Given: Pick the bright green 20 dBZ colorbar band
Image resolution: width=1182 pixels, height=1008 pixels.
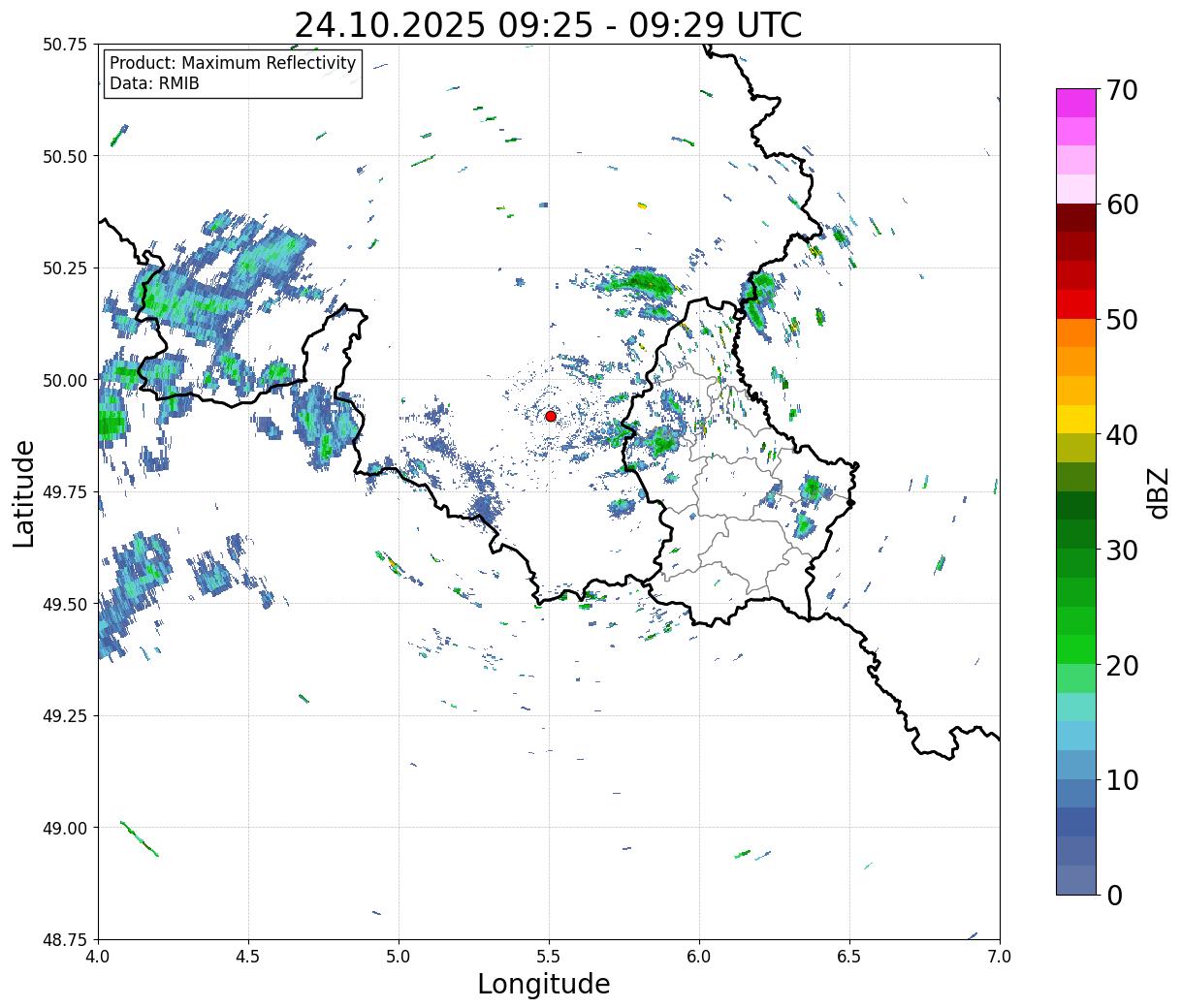Looking at the screenshot, I should coord(1076,649).
